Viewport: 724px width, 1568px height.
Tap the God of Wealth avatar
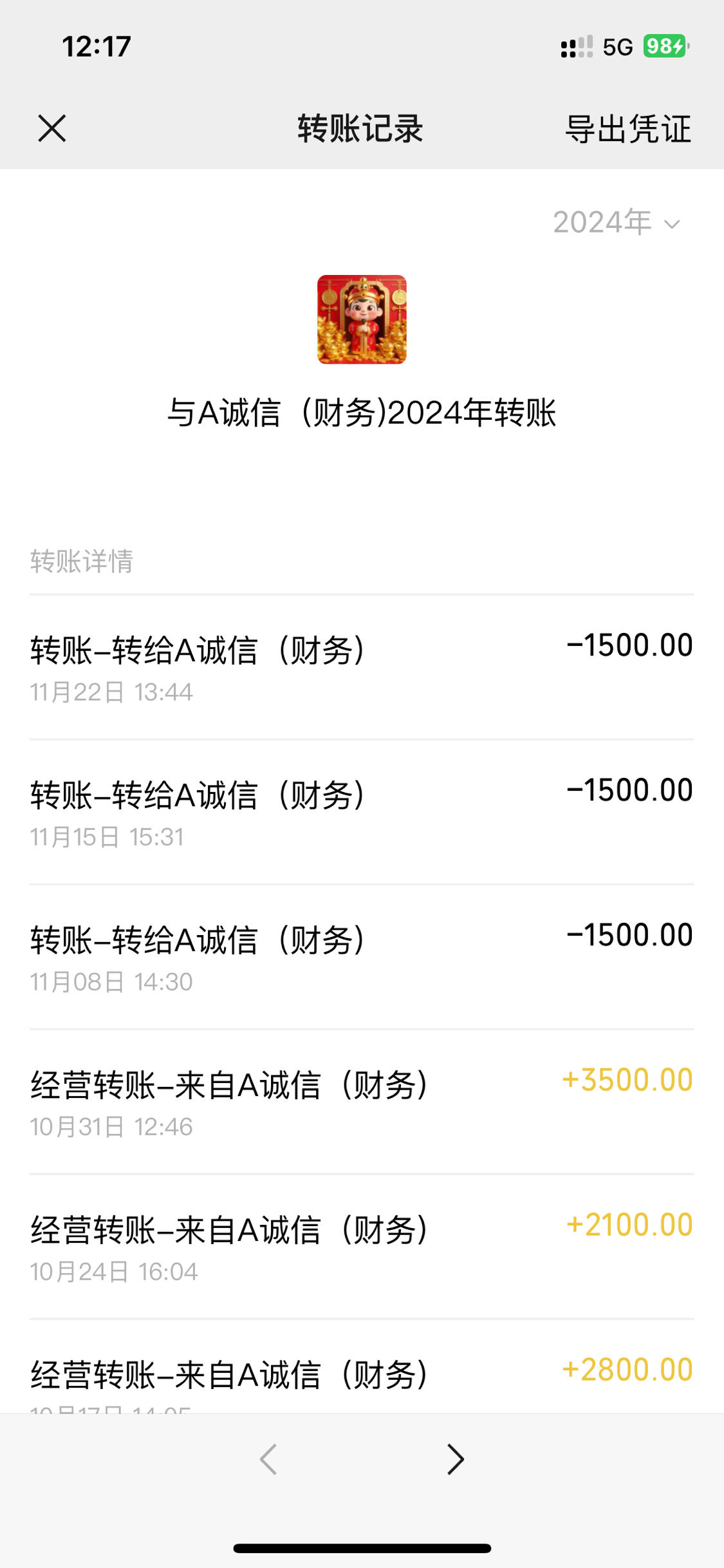click(x=362, y=319)
